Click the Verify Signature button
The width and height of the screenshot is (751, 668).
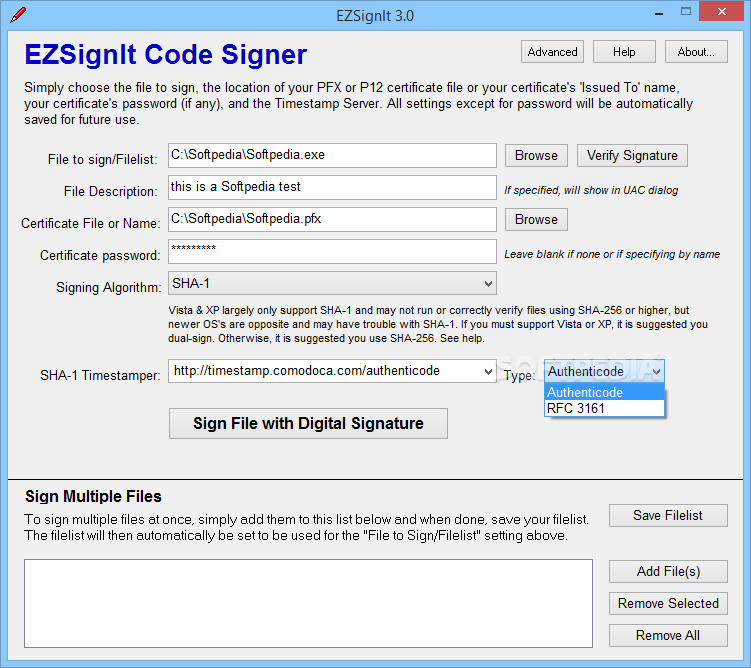[x=632, y=156]
